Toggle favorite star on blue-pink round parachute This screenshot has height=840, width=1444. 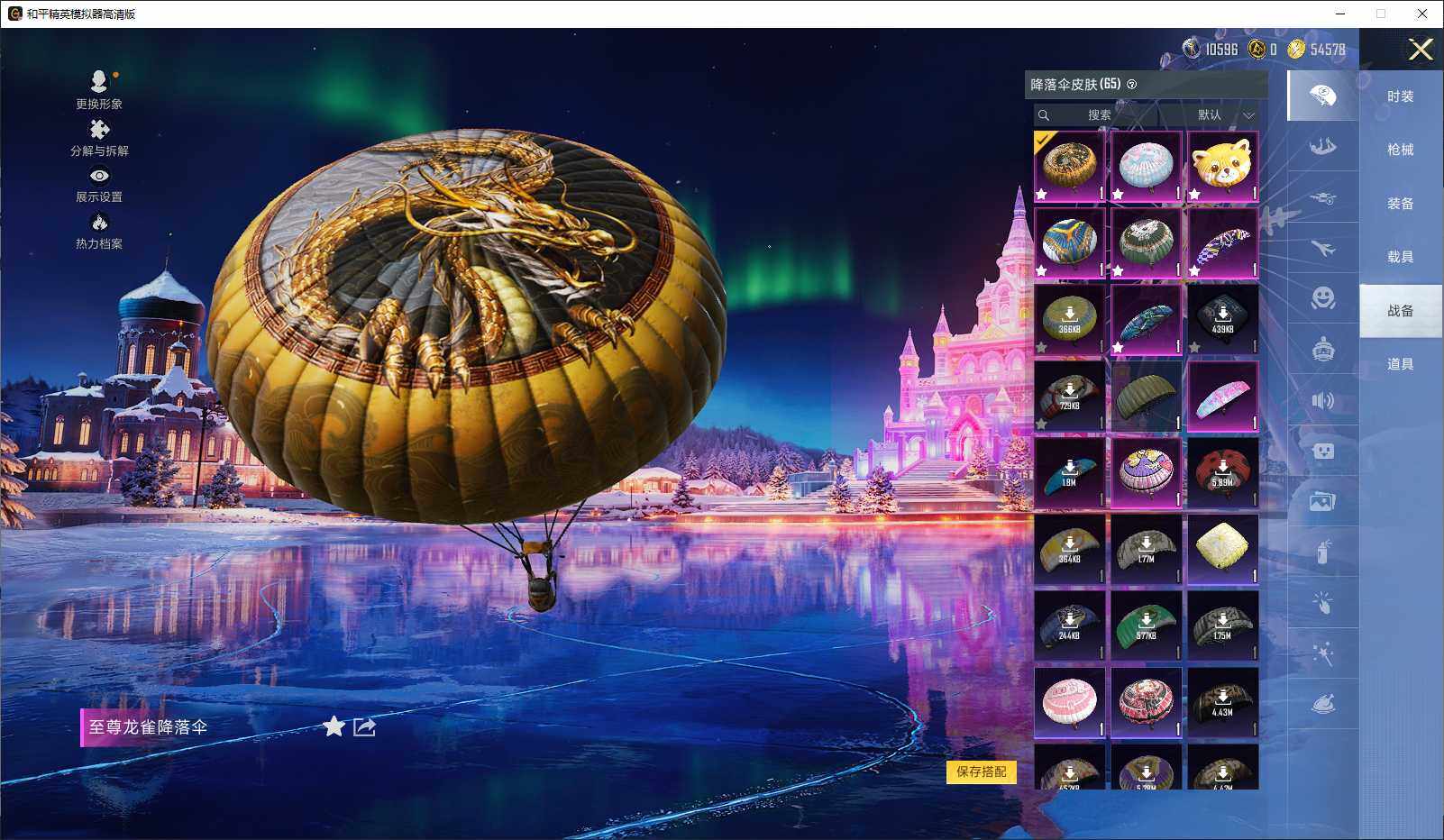pos(1118,194)
